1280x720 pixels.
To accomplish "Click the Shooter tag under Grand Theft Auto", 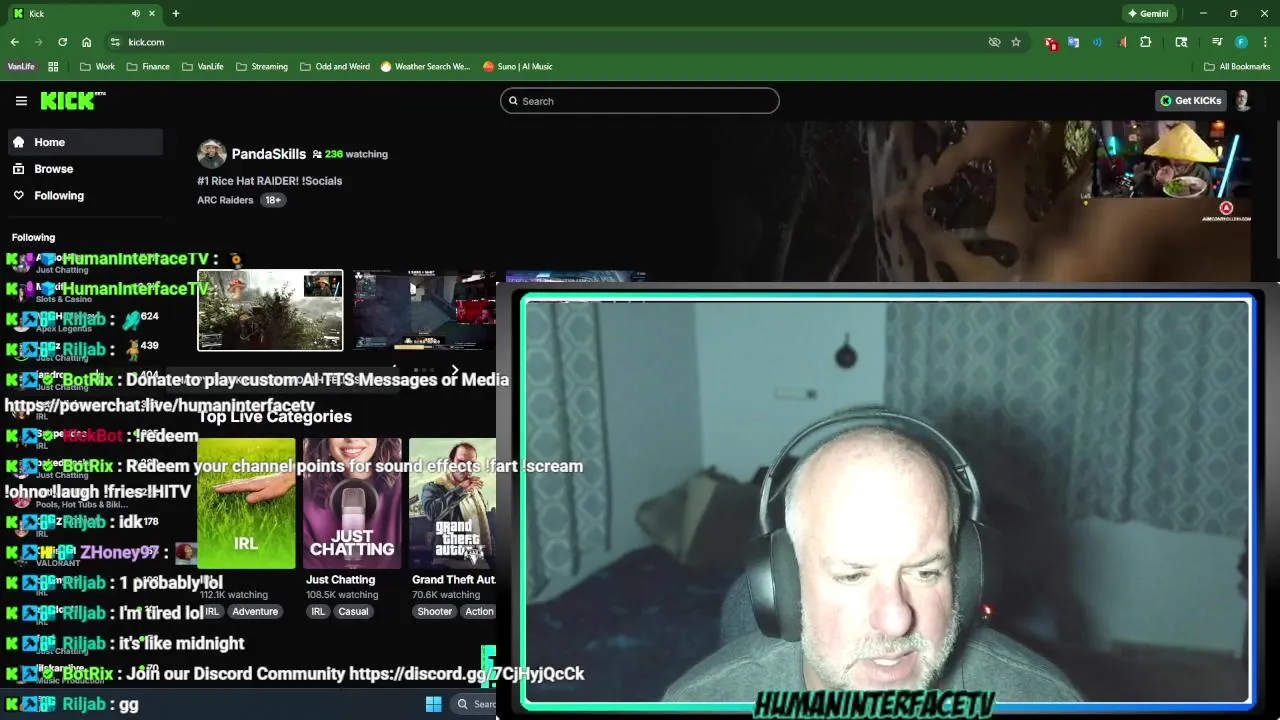I will 434,612.
